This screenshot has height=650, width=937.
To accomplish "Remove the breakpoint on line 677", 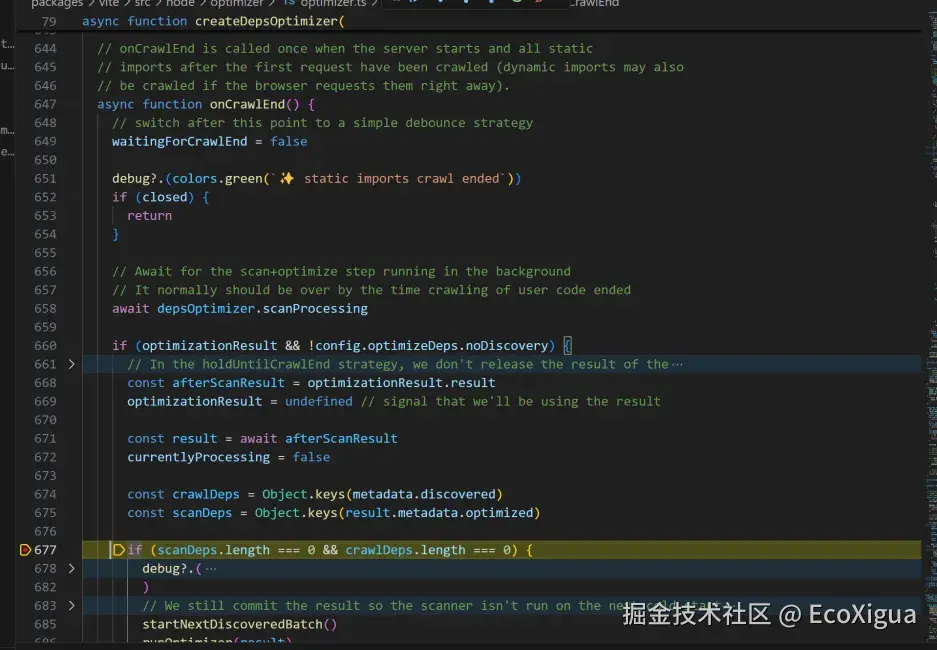I will (25, 550).
